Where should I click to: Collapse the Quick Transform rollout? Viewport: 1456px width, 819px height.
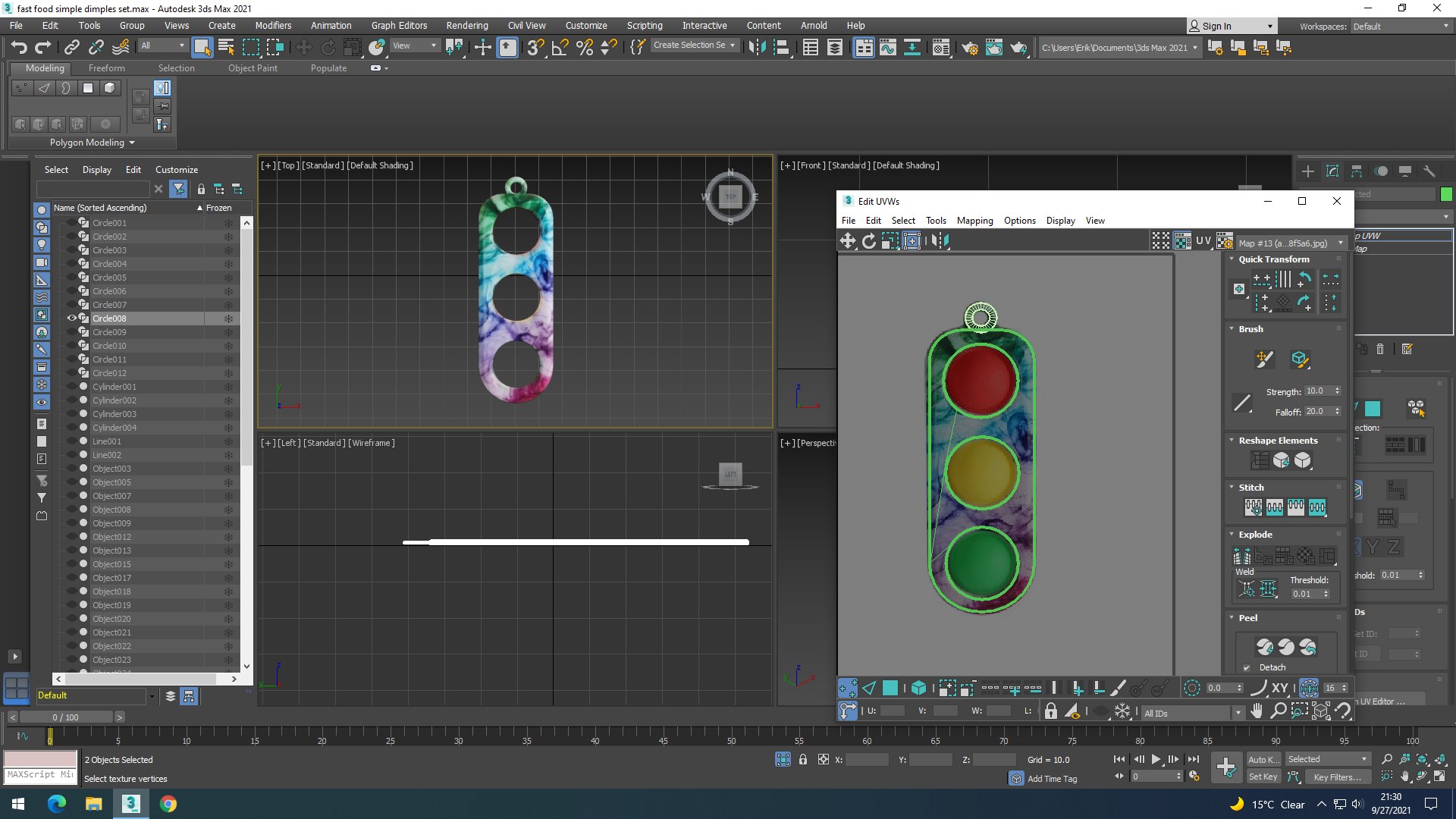tap(1232, 259)
